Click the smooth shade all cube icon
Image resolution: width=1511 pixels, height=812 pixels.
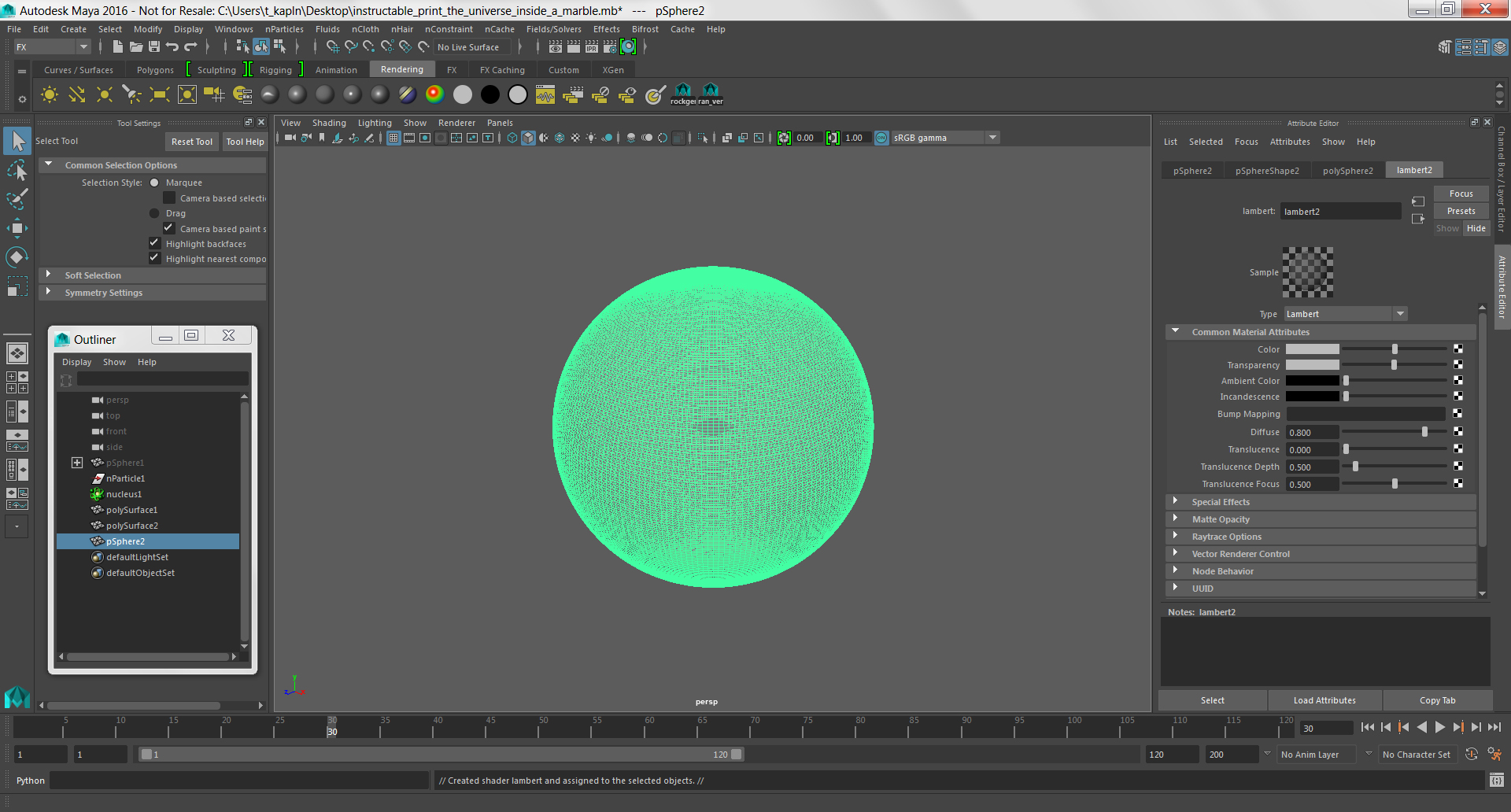pos(528,138)
